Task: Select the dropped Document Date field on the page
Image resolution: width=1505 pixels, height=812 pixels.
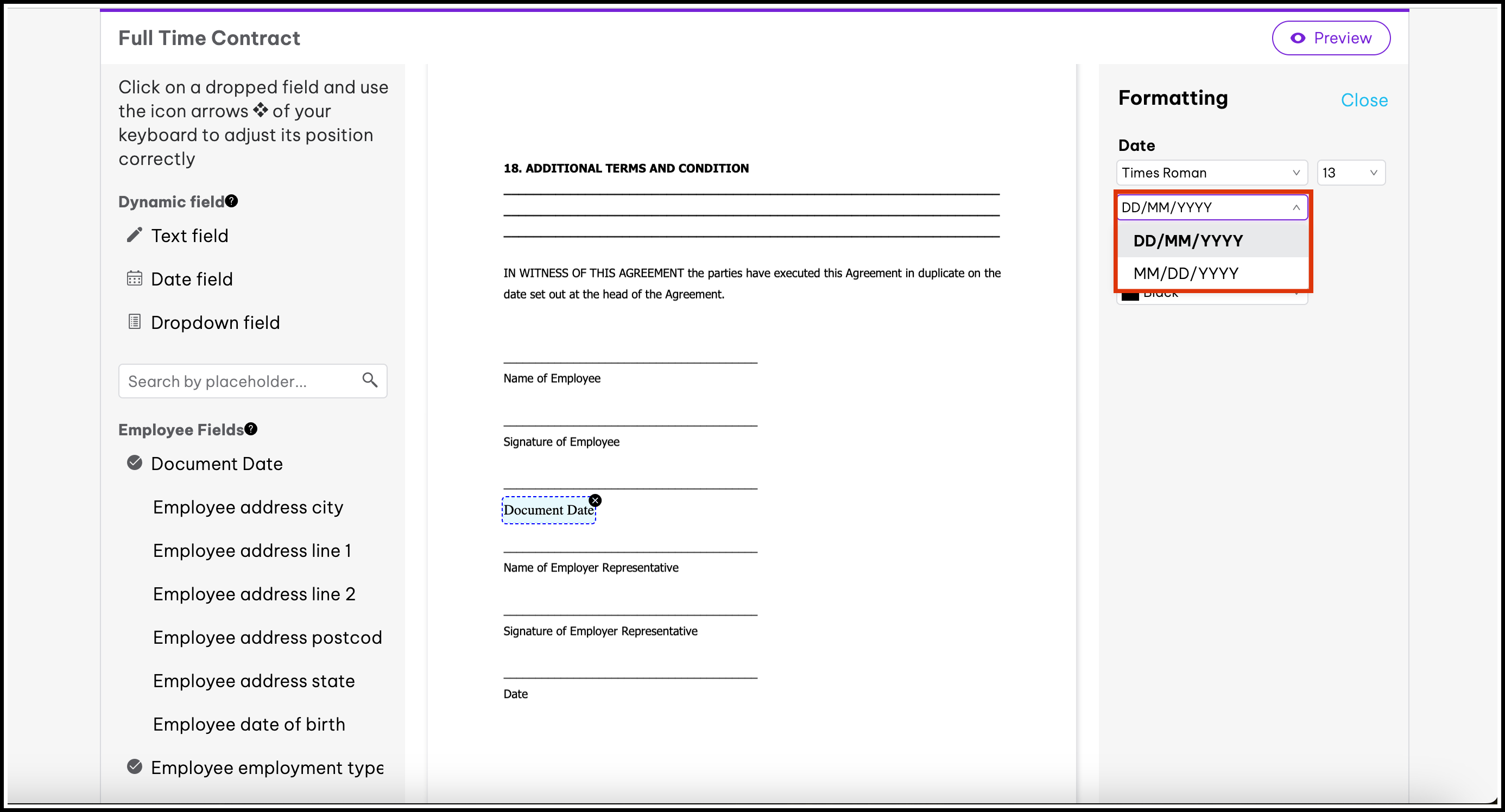Action: click(x=547, y=511)
